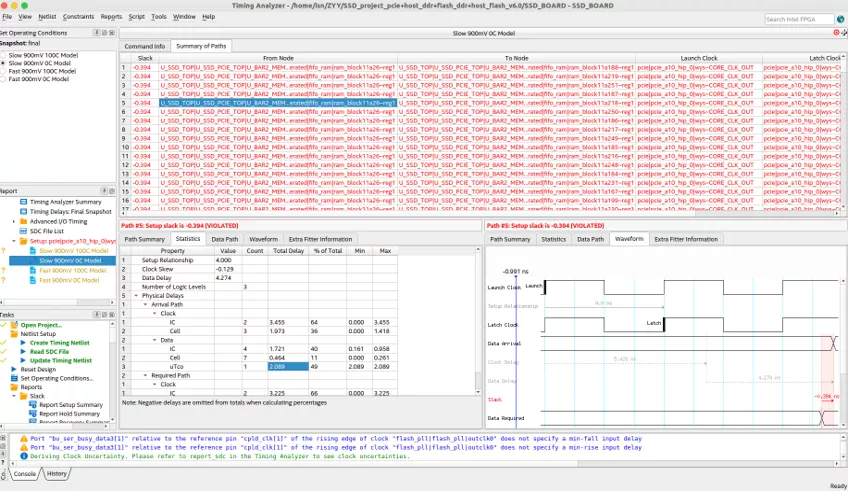This screenshot has width=848, height=491.
Task: Expand the Advanced I/O Timing tree node
Action: point(14,221)
